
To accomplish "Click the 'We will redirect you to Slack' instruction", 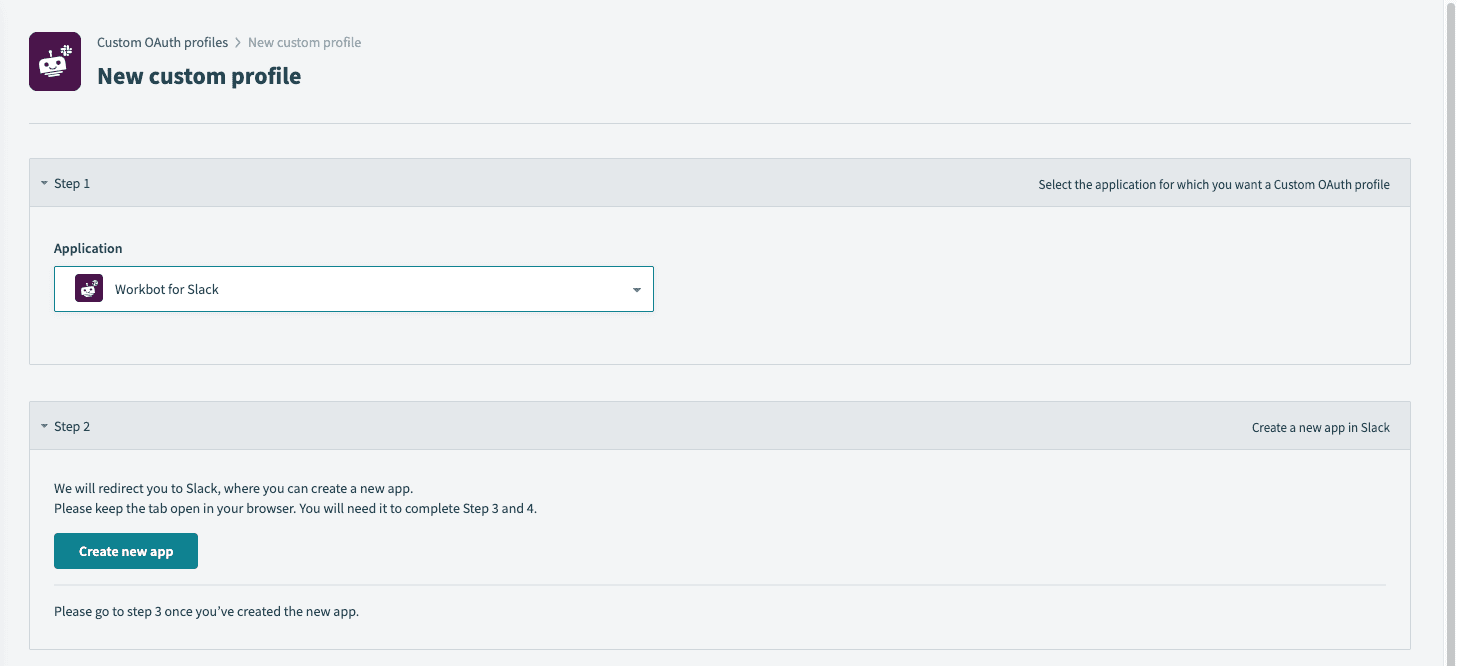I will click(233, 489).
